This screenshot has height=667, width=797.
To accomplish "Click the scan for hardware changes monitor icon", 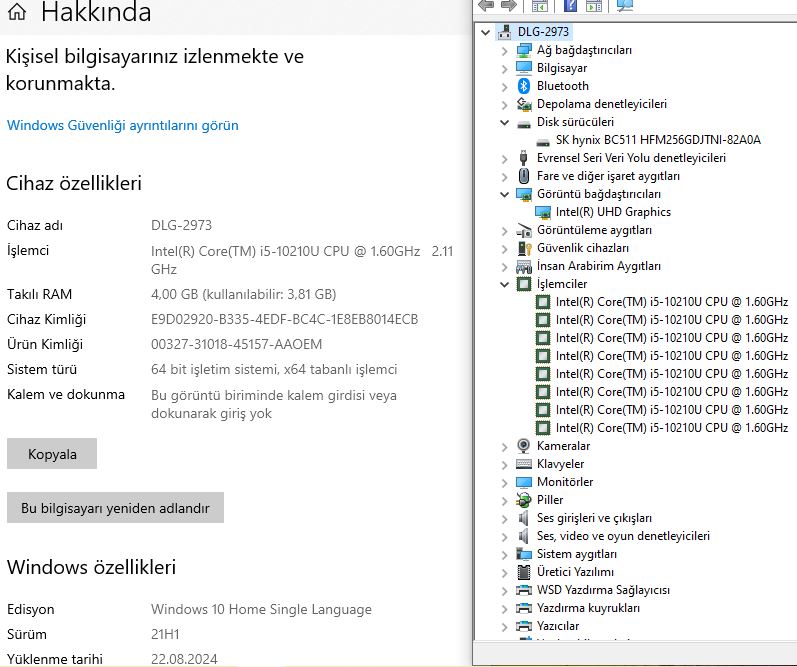I will tap(625, 6).
